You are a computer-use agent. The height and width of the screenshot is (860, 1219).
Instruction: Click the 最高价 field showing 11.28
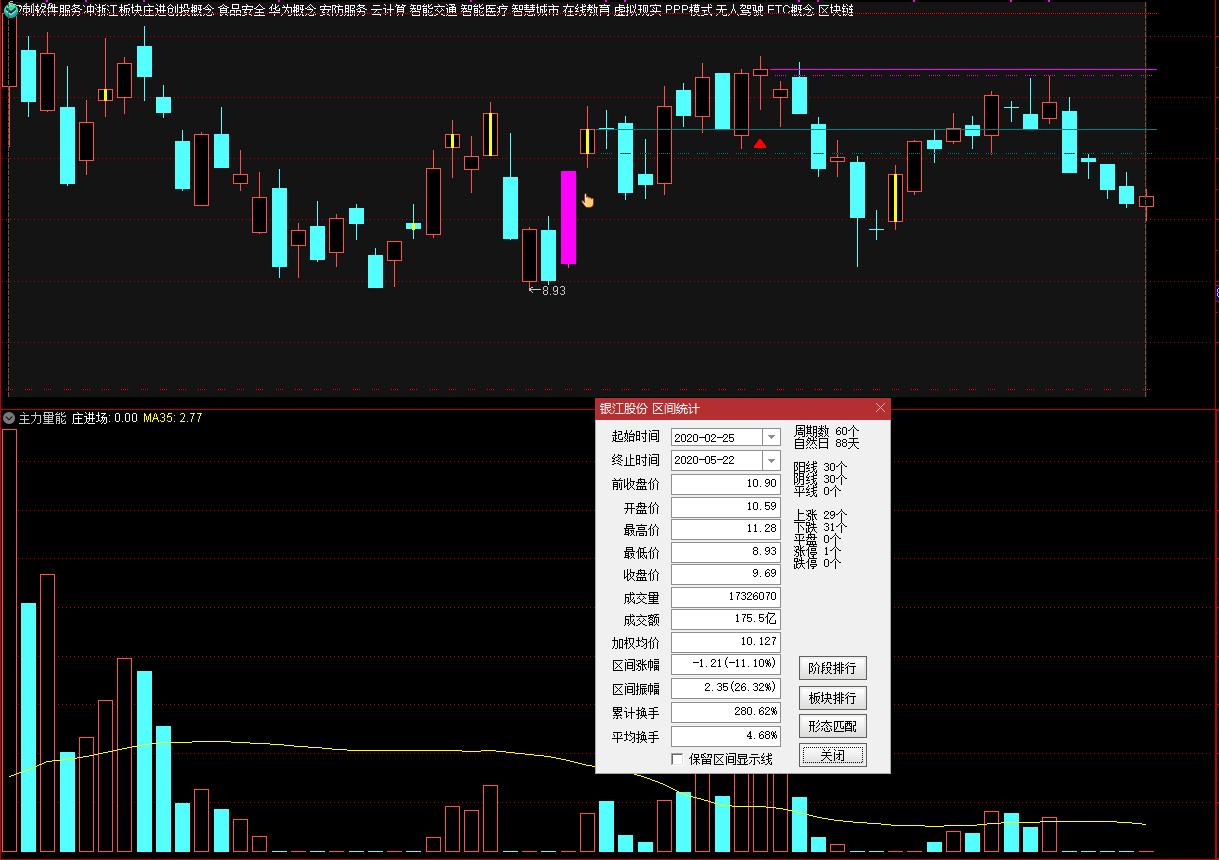coord(726,529)
